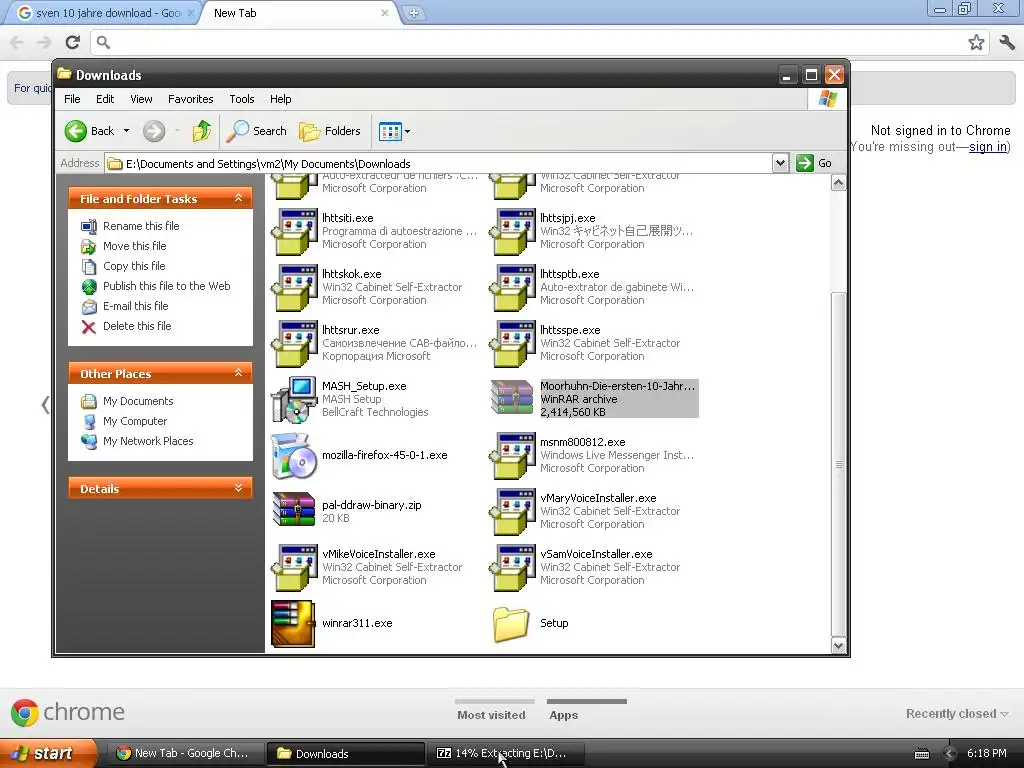Select lhttsptb.exe icon
Image resolution: width=1024 pixels, height=768 pixels.
pyautogui.click(x=513, y=287)
